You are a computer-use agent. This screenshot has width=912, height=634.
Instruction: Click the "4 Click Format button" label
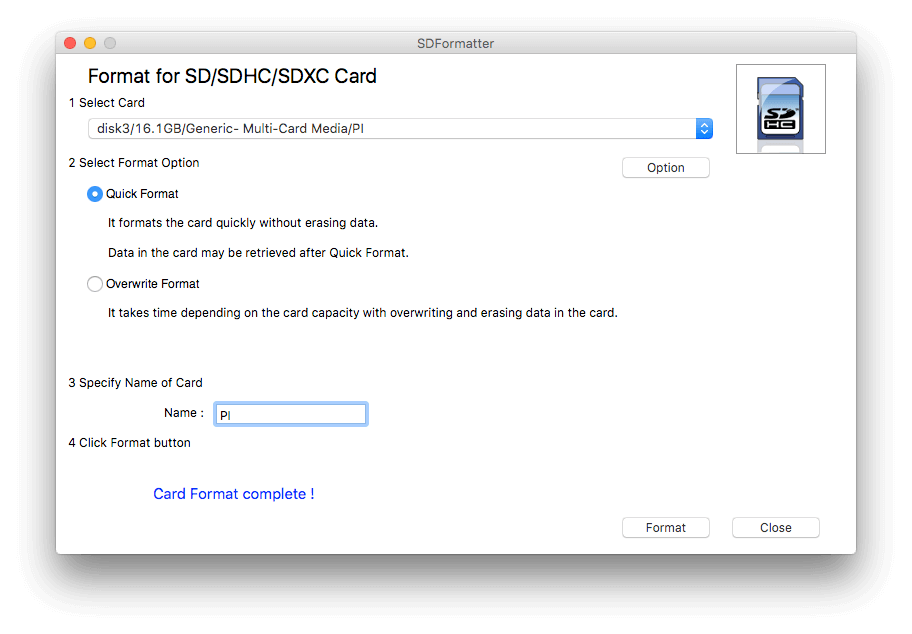tap(129, 443)
